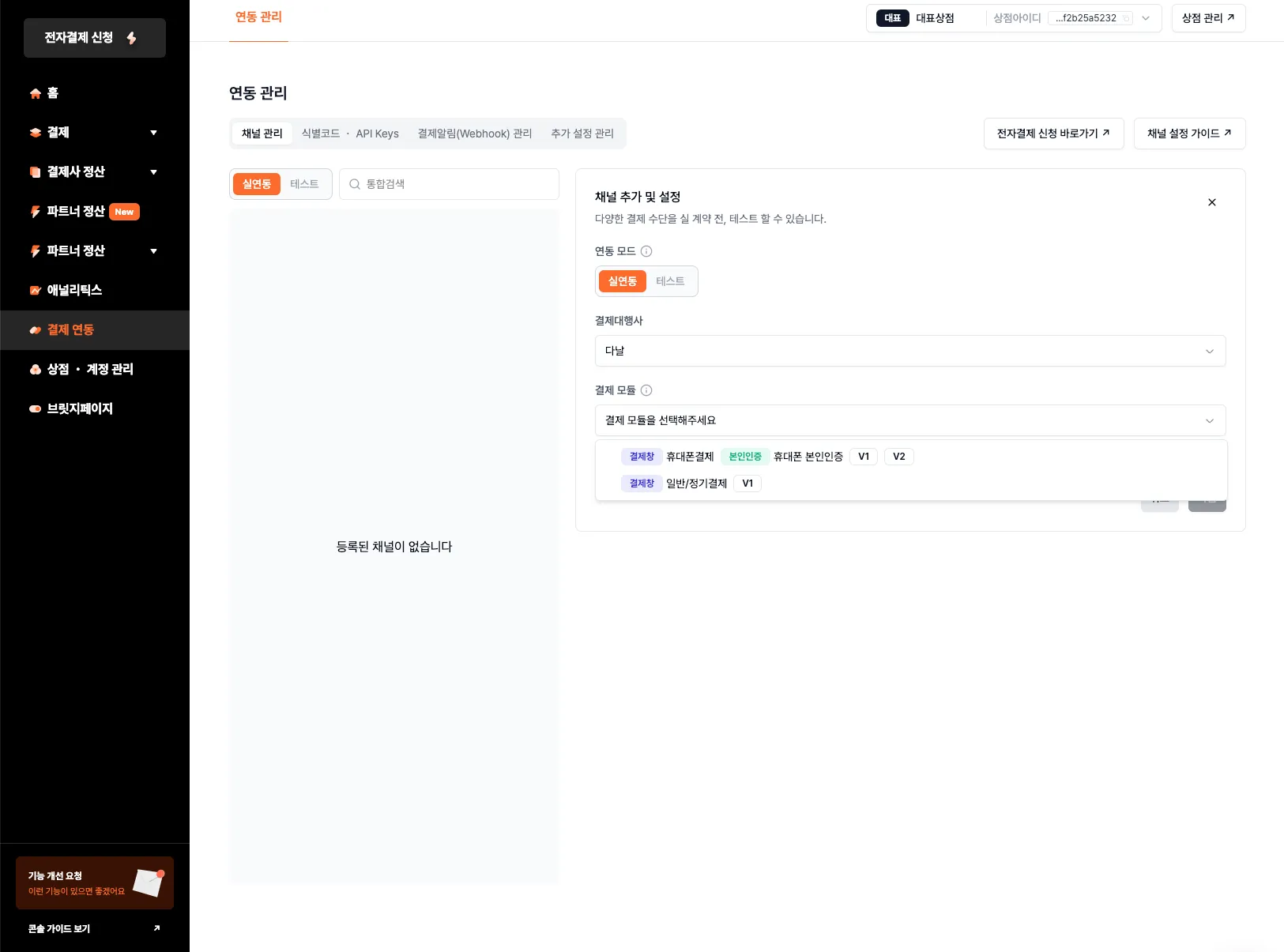Switch channel list to 테스트 mode

[304, 184]
